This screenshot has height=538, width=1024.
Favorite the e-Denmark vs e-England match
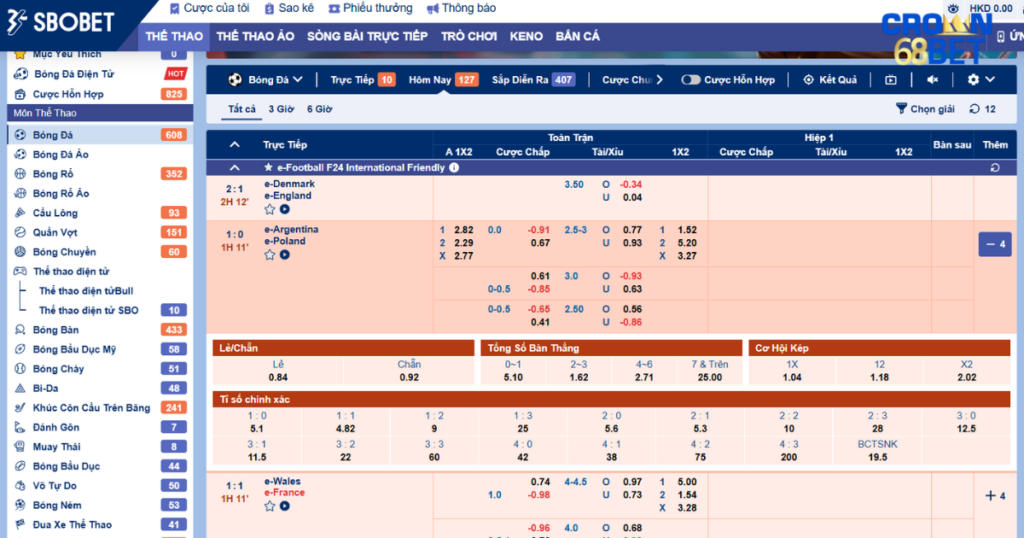click(x=270, y=209)
